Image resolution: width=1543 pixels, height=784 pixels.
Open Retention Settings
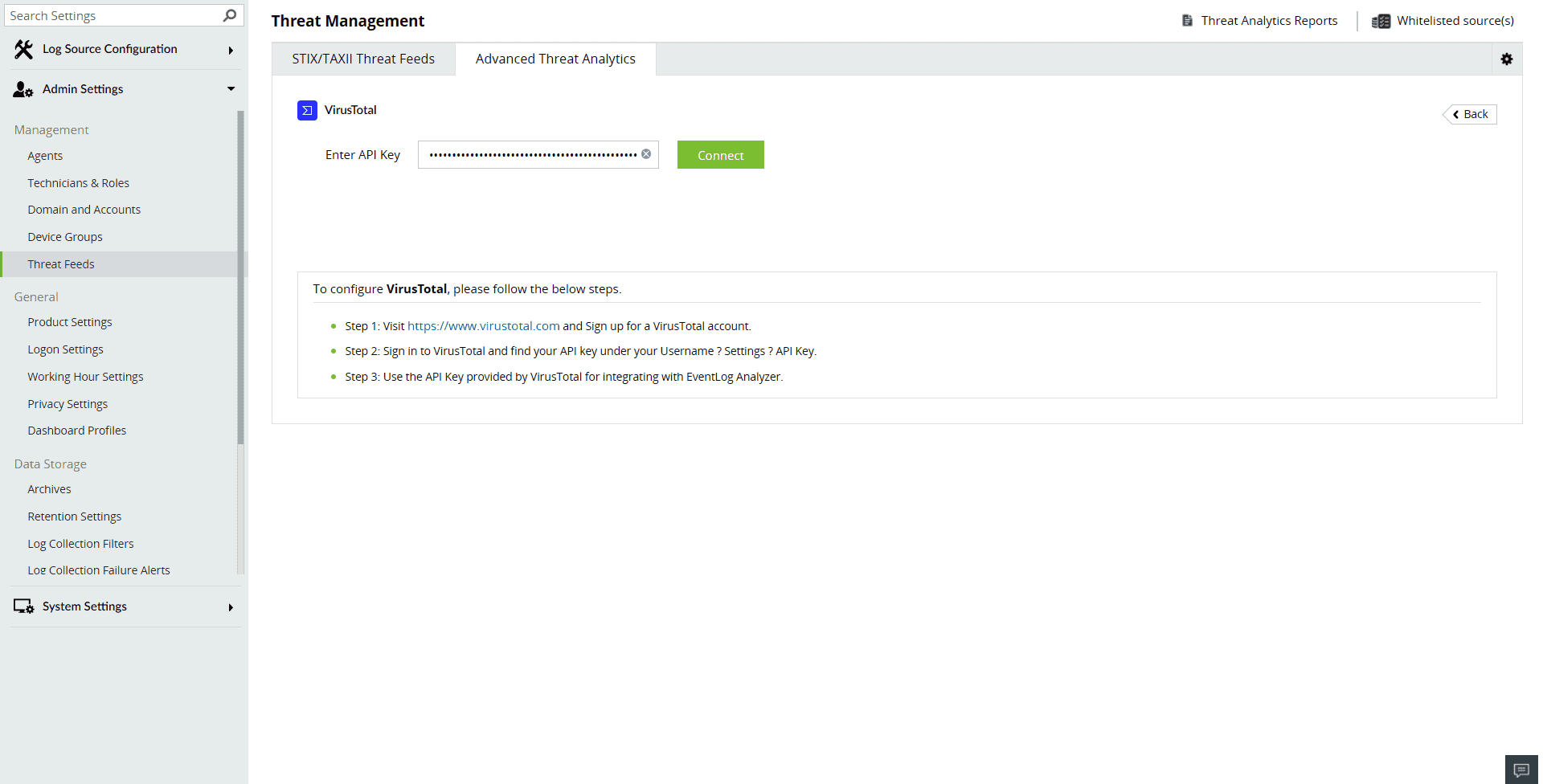tap(75, 517)
